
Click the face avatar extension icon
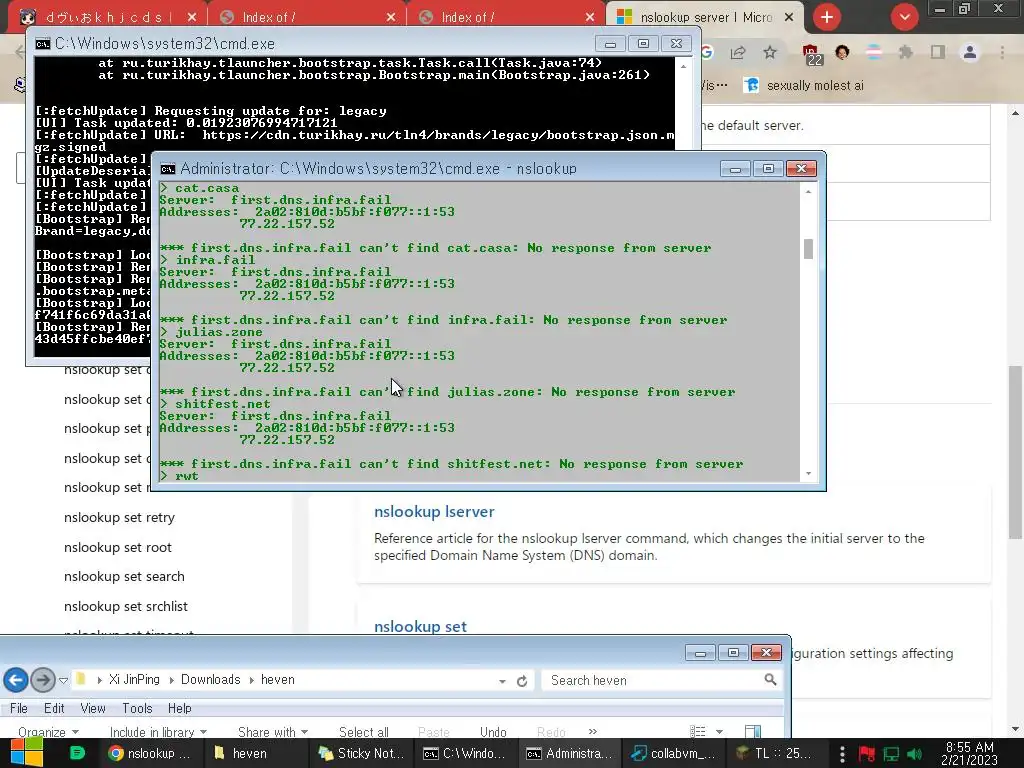click(842, 52)
